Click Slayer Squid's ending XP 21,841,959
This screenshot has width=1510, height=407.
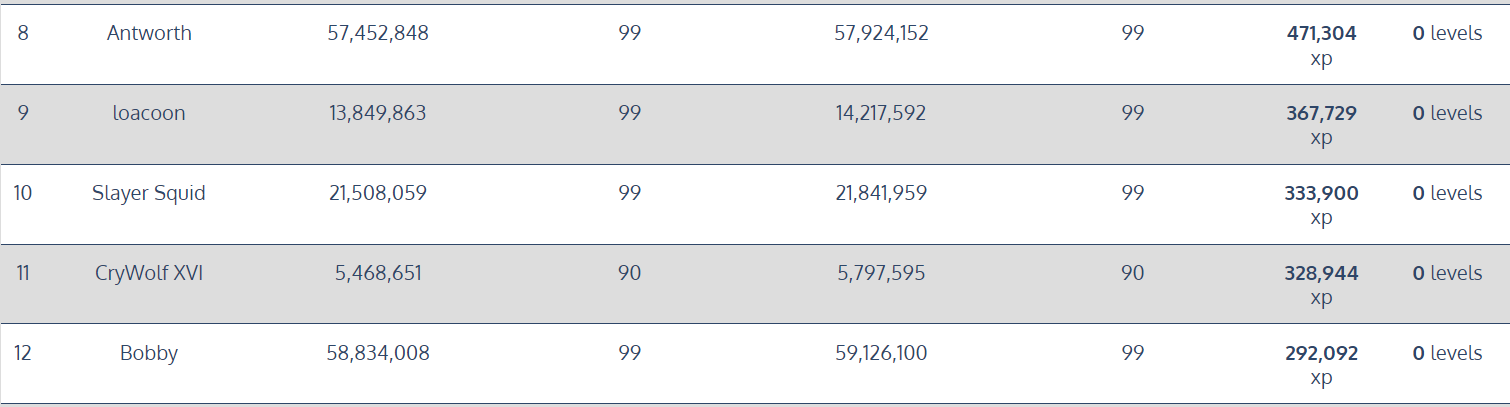point(881,193)
